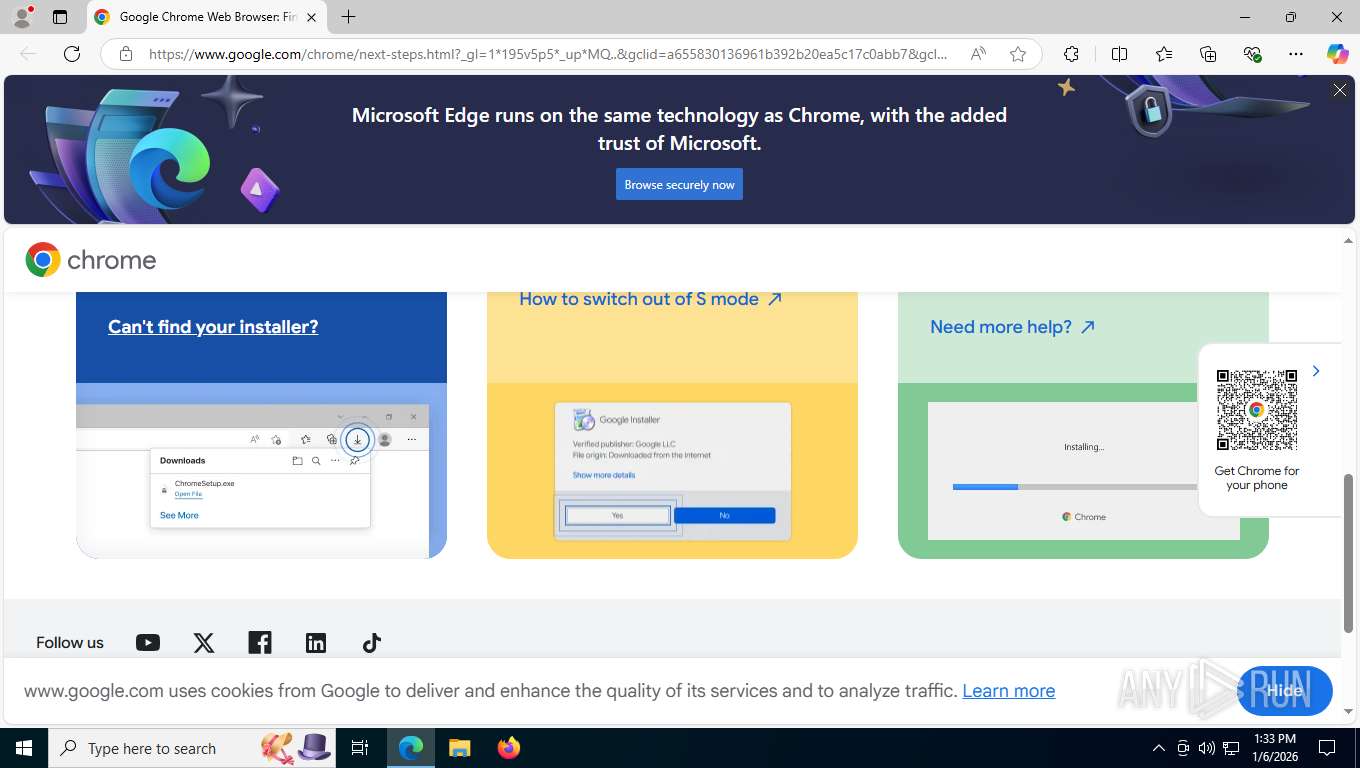Screen dimensions: 1360x768
Task: Open the Copilot icon
Action: (x=1337, y=54)
